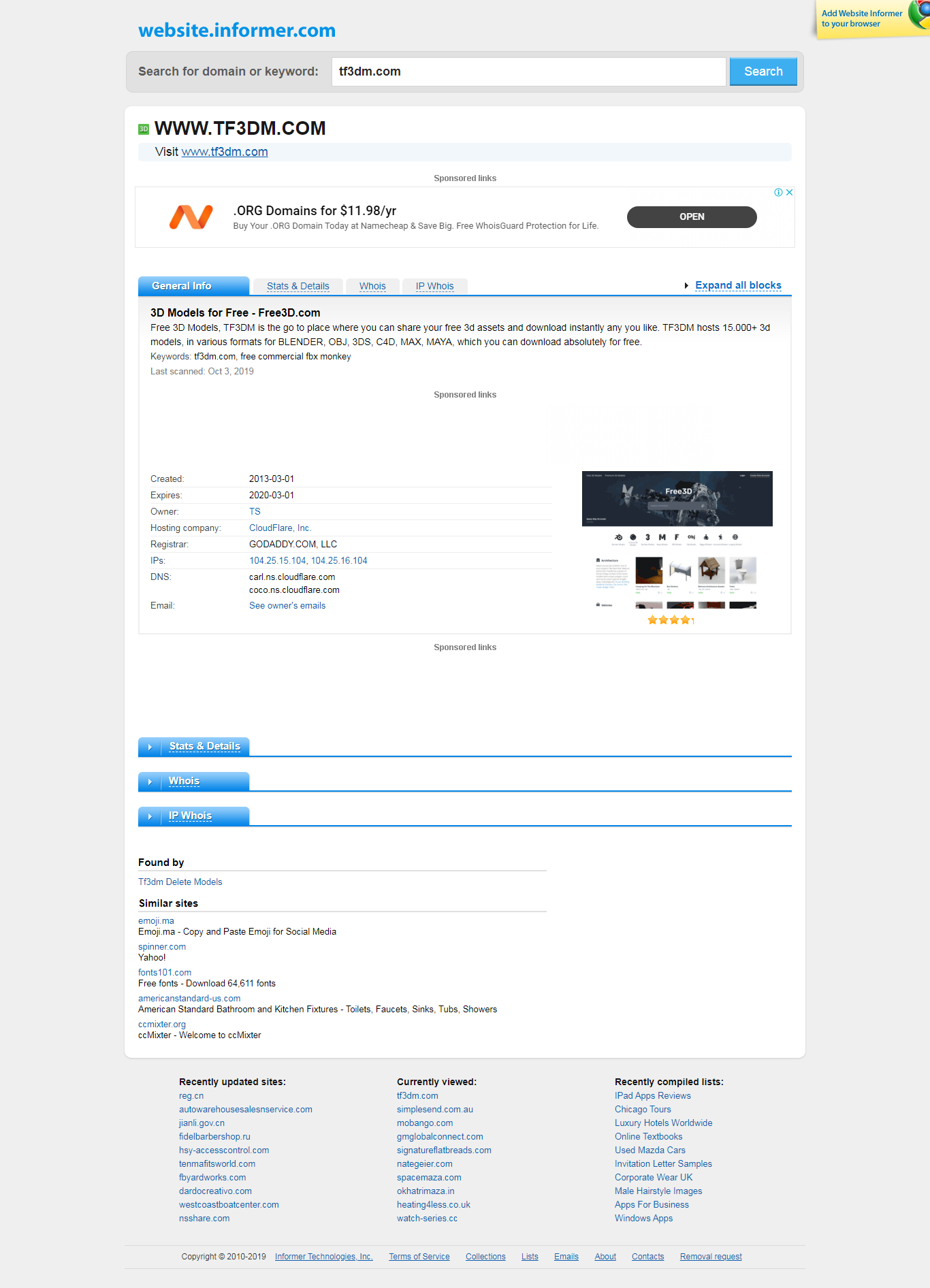The image size is (930, 1288).
Task: Expand the IP Whois block arrow
Action: click(x=150, y=816)
